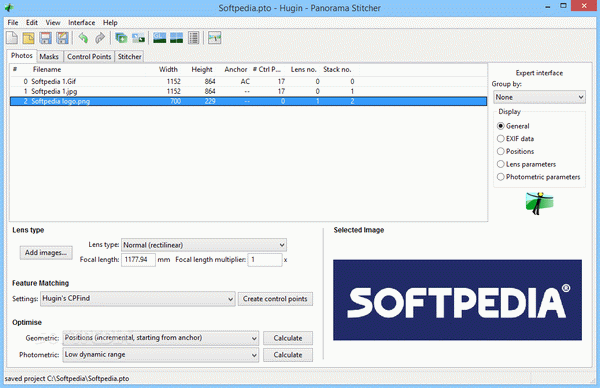Select the row Softpedia 1.jpg
Image resolution: width=600 pixels, height=388 pixels.
point(248,91)
